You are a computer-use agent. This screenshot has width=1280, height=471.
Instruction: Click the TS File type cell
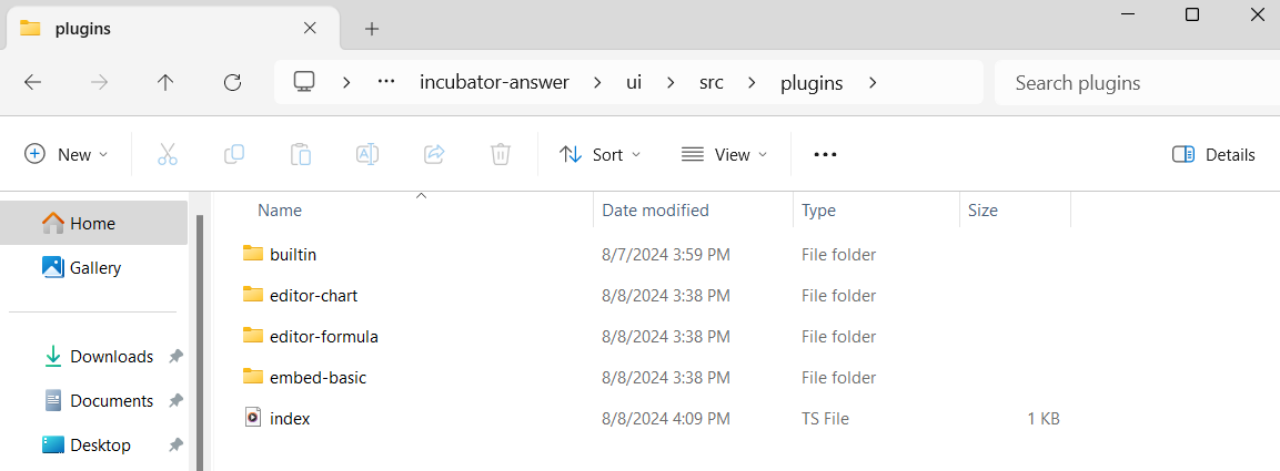pyautogui.click(x=825, y=418)
